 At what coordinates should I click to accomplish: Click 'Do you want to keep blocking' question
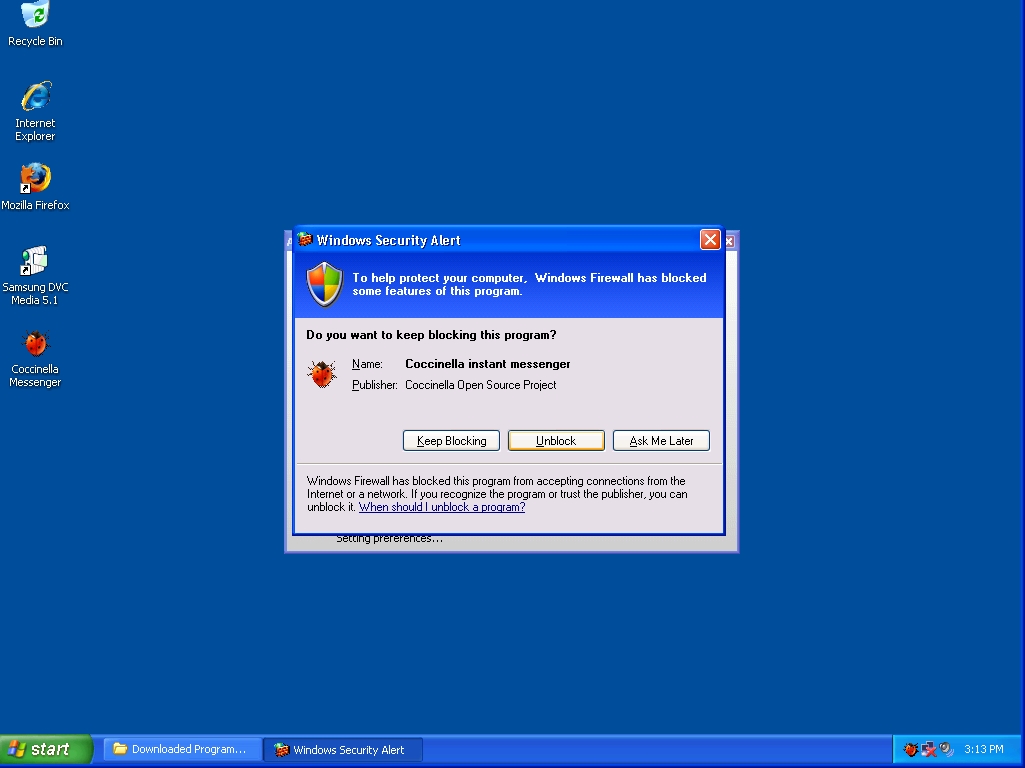coord(431,335)
